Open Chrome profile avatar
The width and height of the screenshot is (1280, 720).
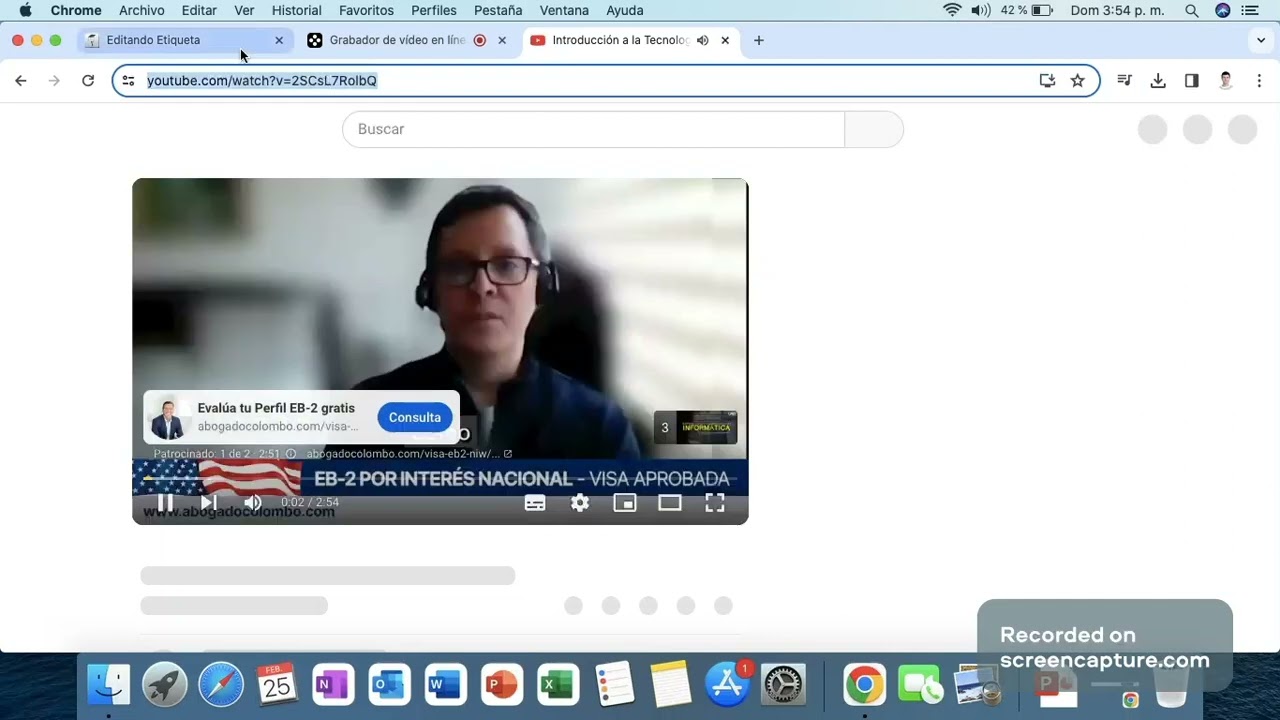point(1225,81)
